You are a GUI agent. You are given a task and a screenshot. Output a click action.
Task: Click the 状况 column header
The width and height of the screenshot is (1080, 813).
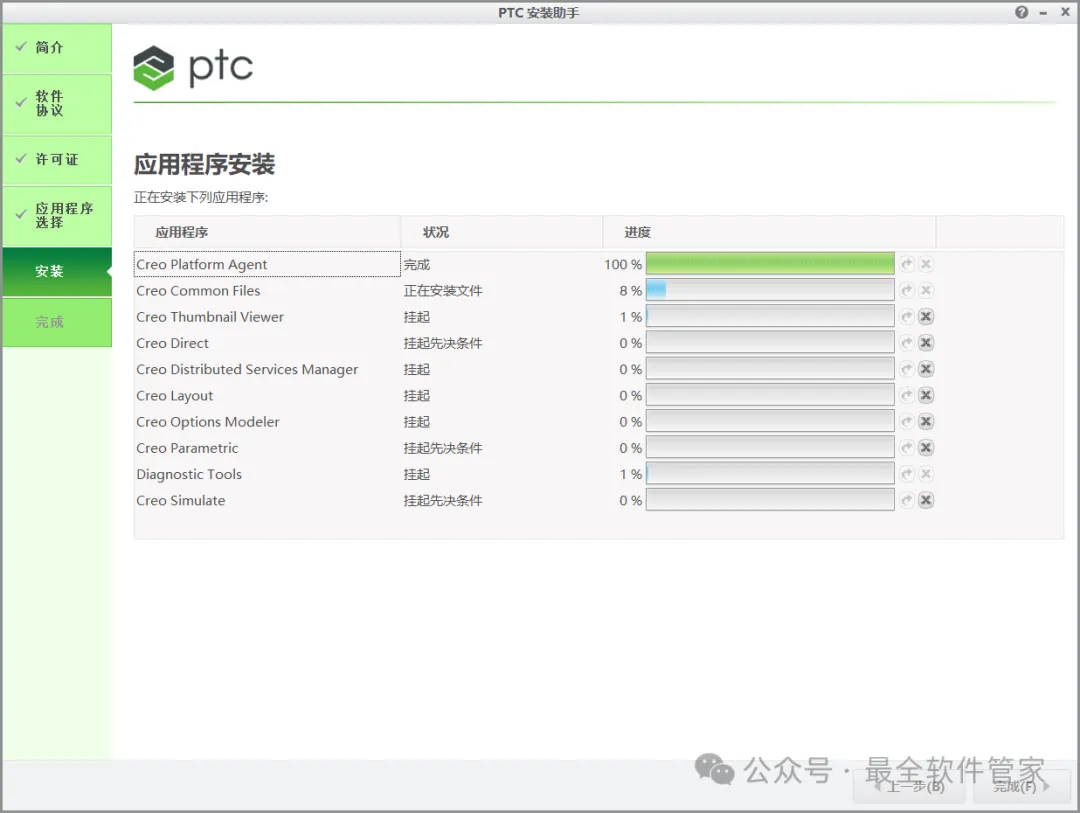(501, 232)
